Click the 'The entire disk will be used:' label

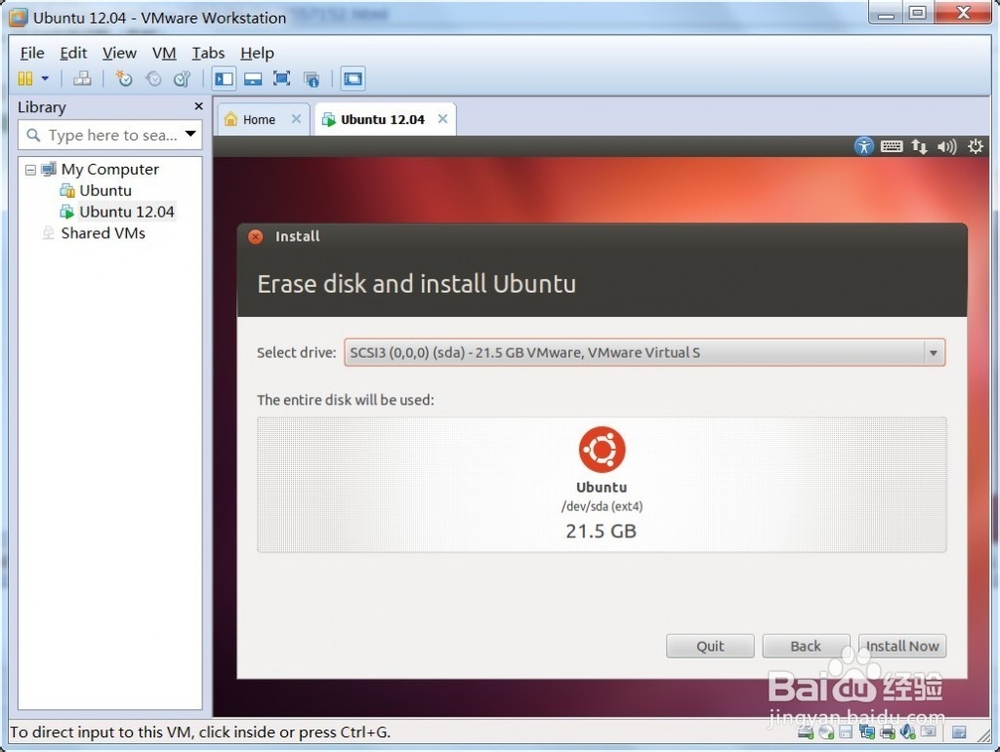point(345,400)
